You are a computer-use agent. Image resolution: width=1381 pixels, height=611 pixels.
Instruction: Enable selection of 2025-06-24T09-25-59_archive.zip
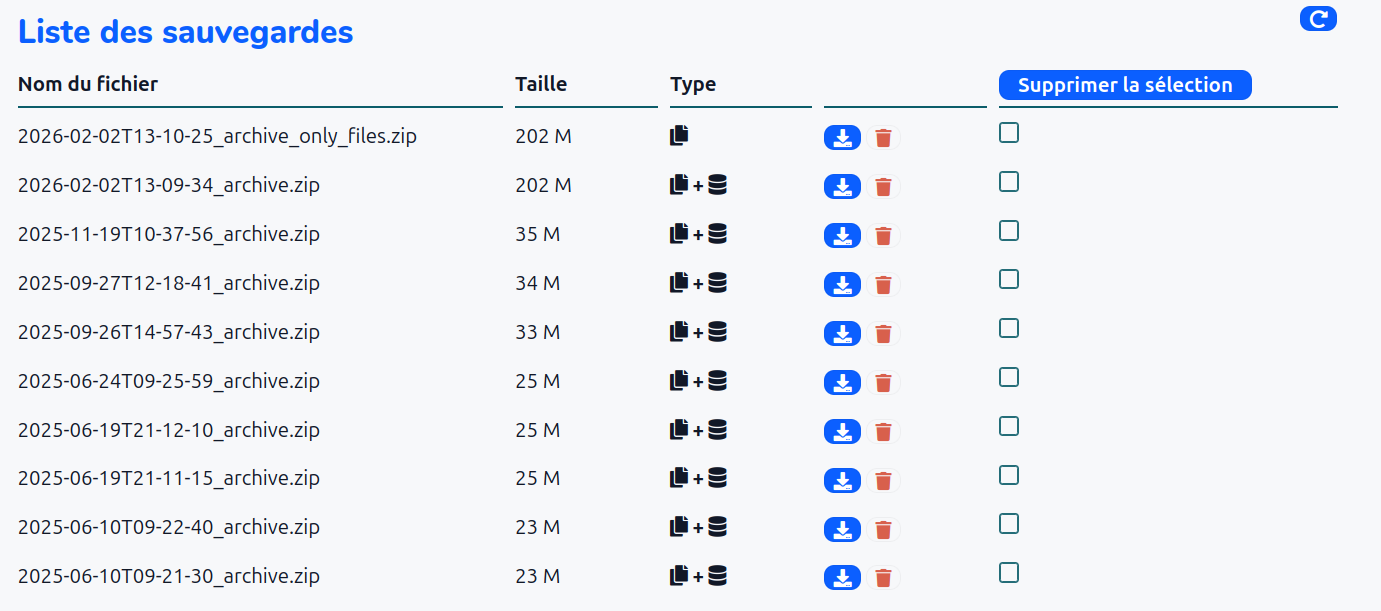point(1009,378)
